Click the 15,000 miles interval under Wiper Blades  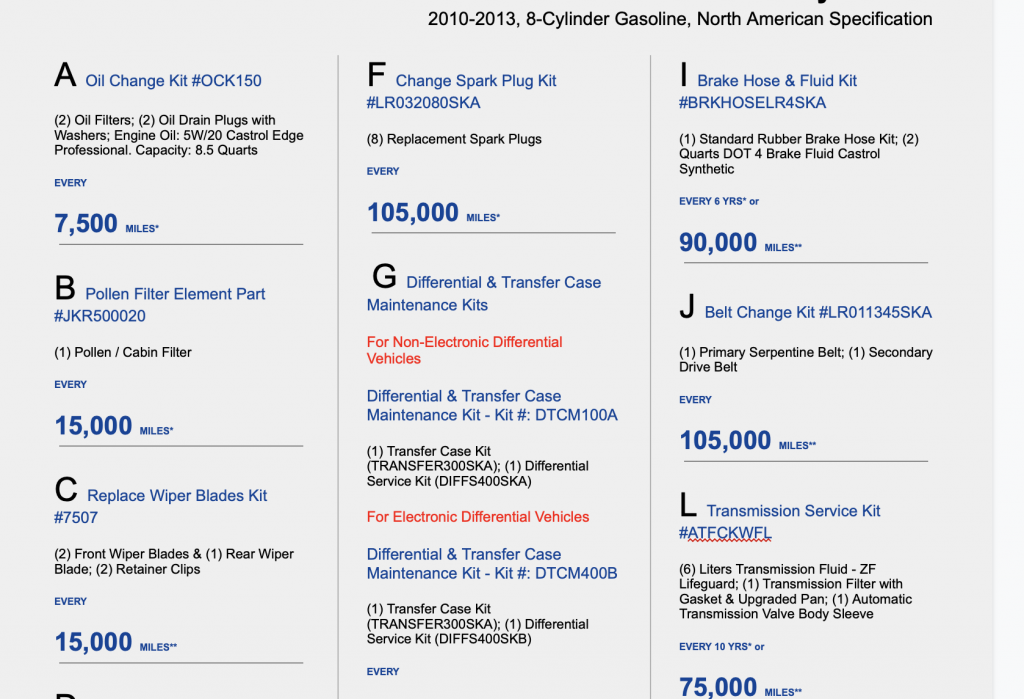[x=116, y=642]
